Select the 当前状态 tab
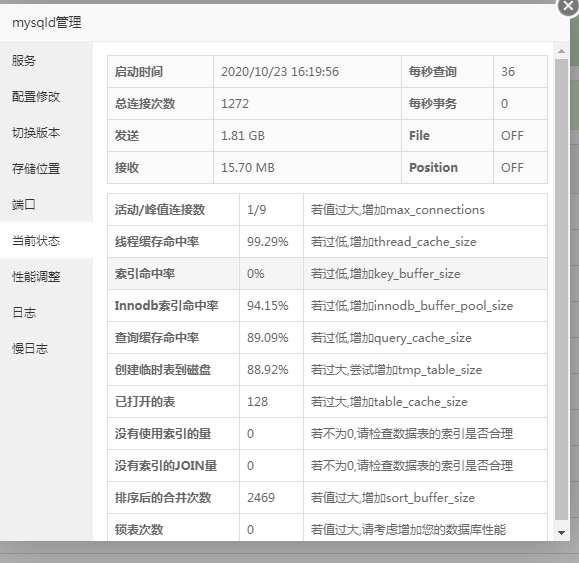Viewport: 579px width, 563px height. [x=46, y=240]
